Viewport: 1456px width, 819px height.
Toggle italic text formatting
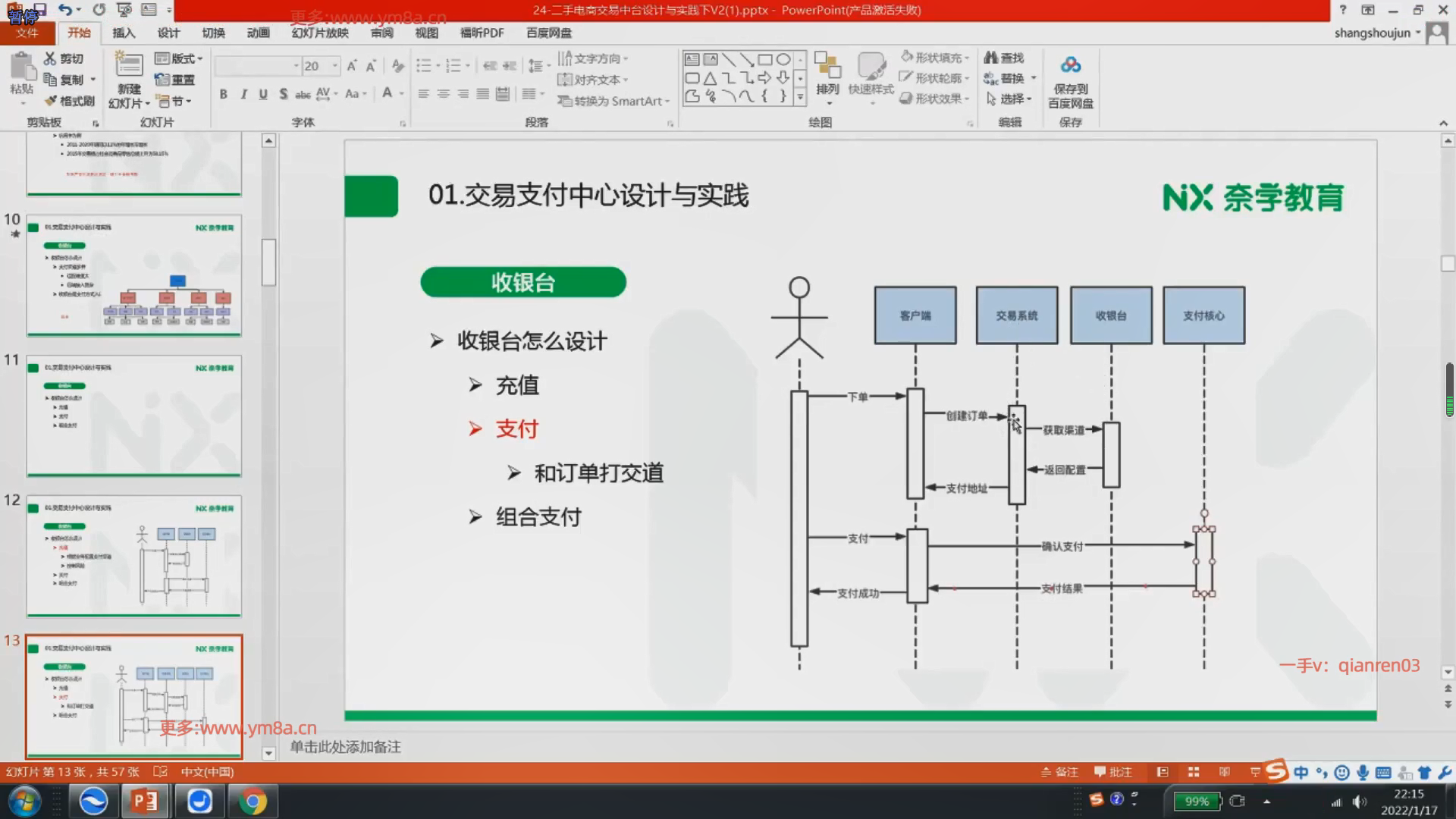coord(243,94)
